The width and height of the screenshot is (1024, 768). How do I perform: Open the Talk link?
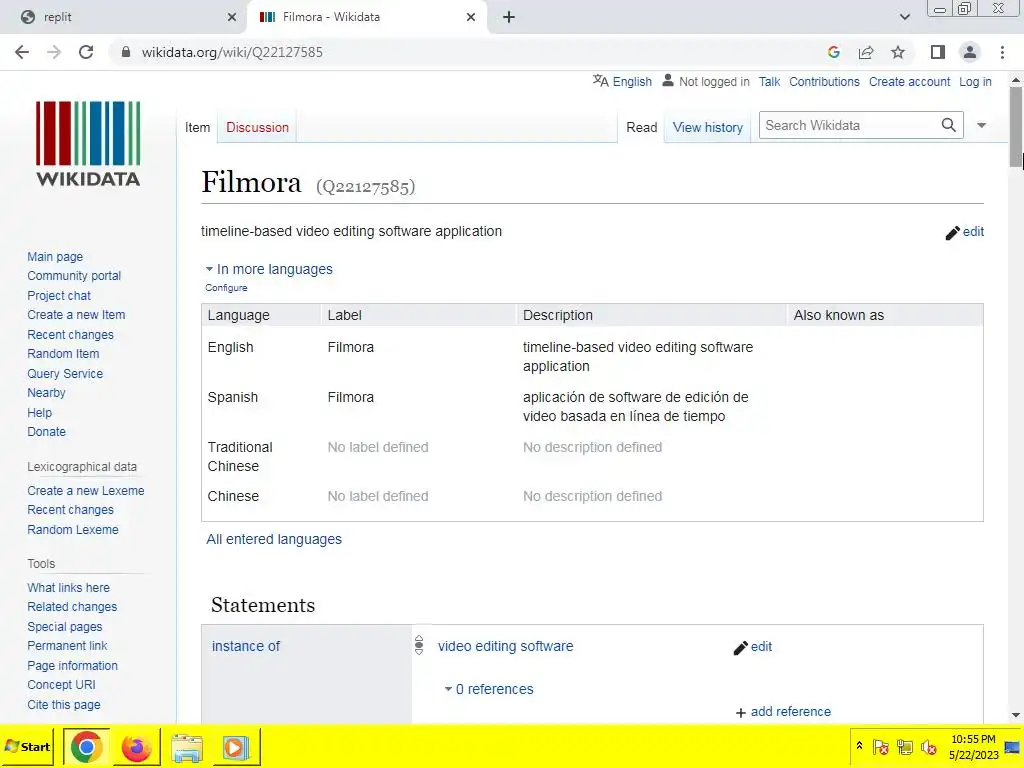click(x=769, y=82)
